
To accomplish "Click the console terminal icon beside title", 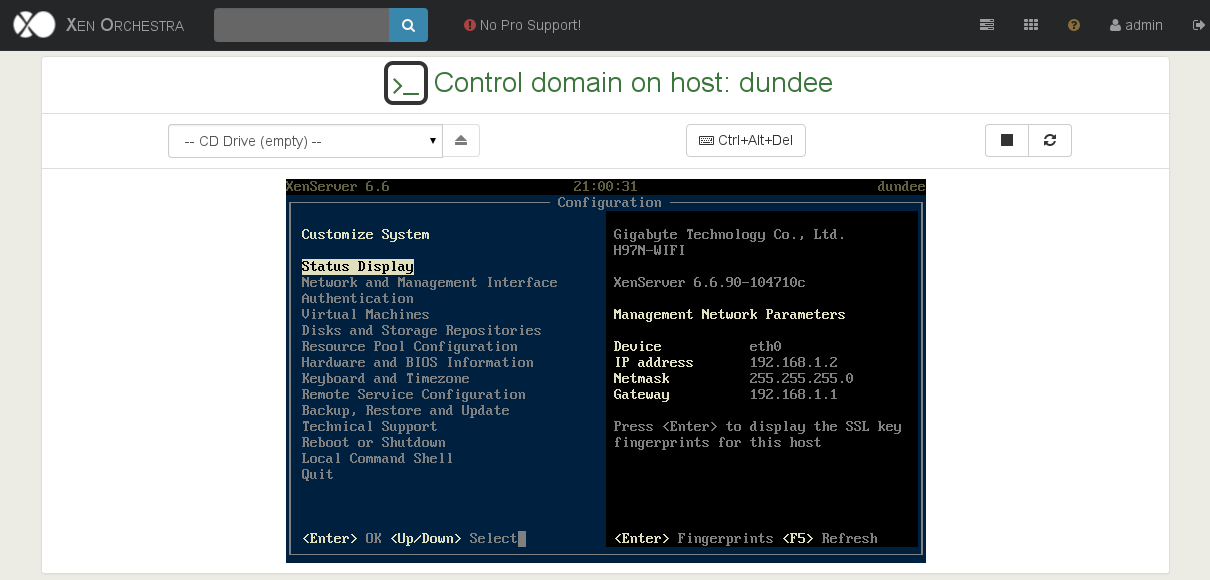I will pos(406,83).
